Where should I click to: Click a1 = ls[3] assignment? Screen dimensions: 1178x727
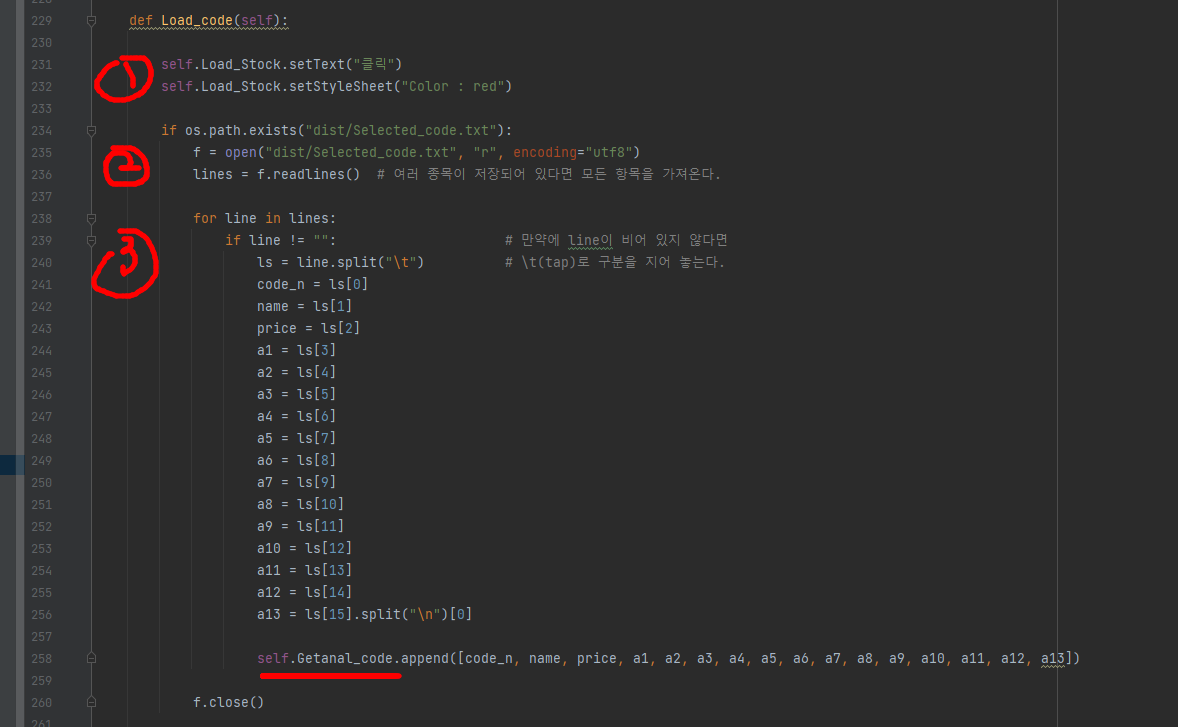pyautogui.click(x=296, y=350)
